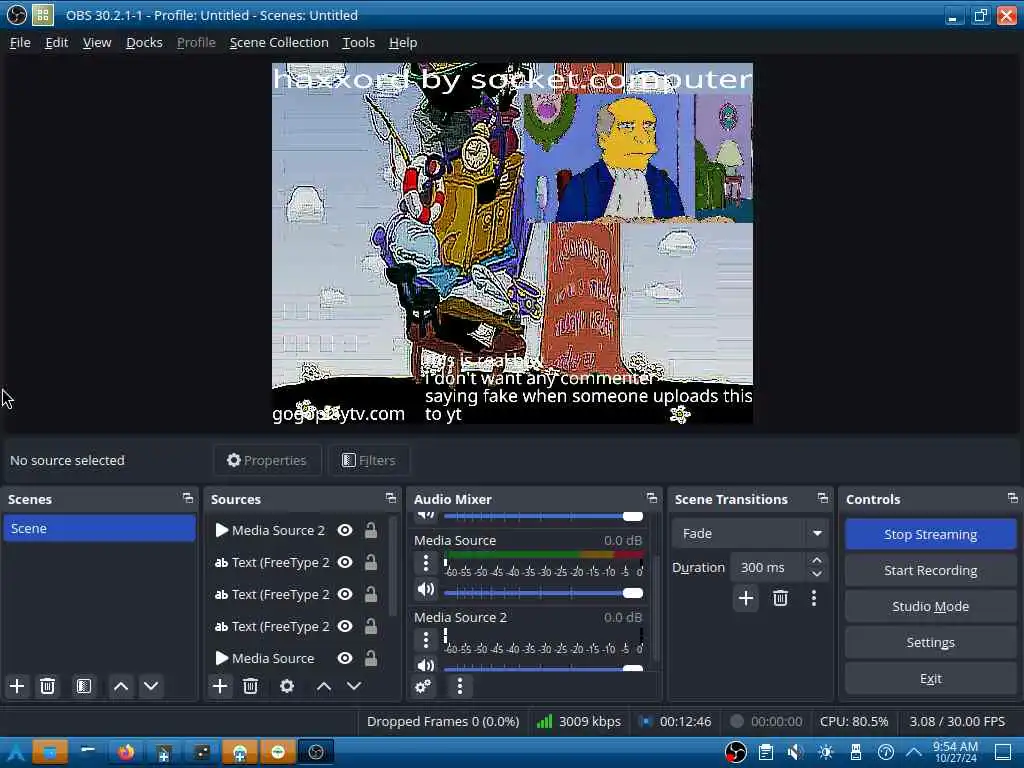This screenshot has width=1024, height=768.
Task: Move source up arrow
Action: point(324,686)
